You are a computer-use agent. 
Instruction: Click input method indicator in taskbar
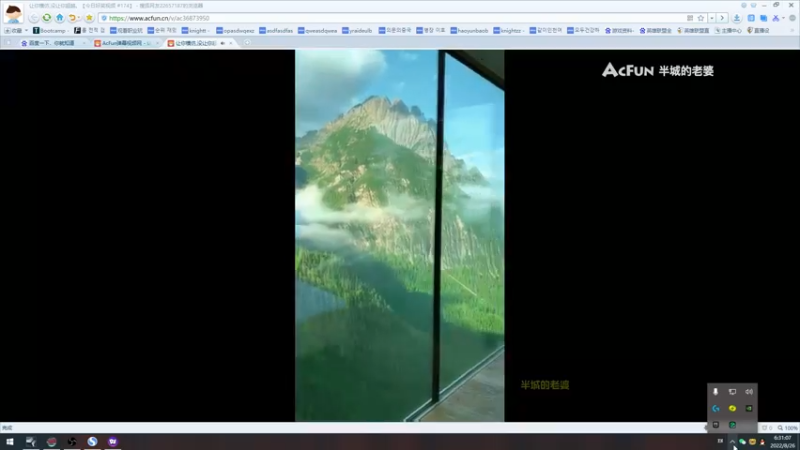pyautogui.click(x=720, y=441)
